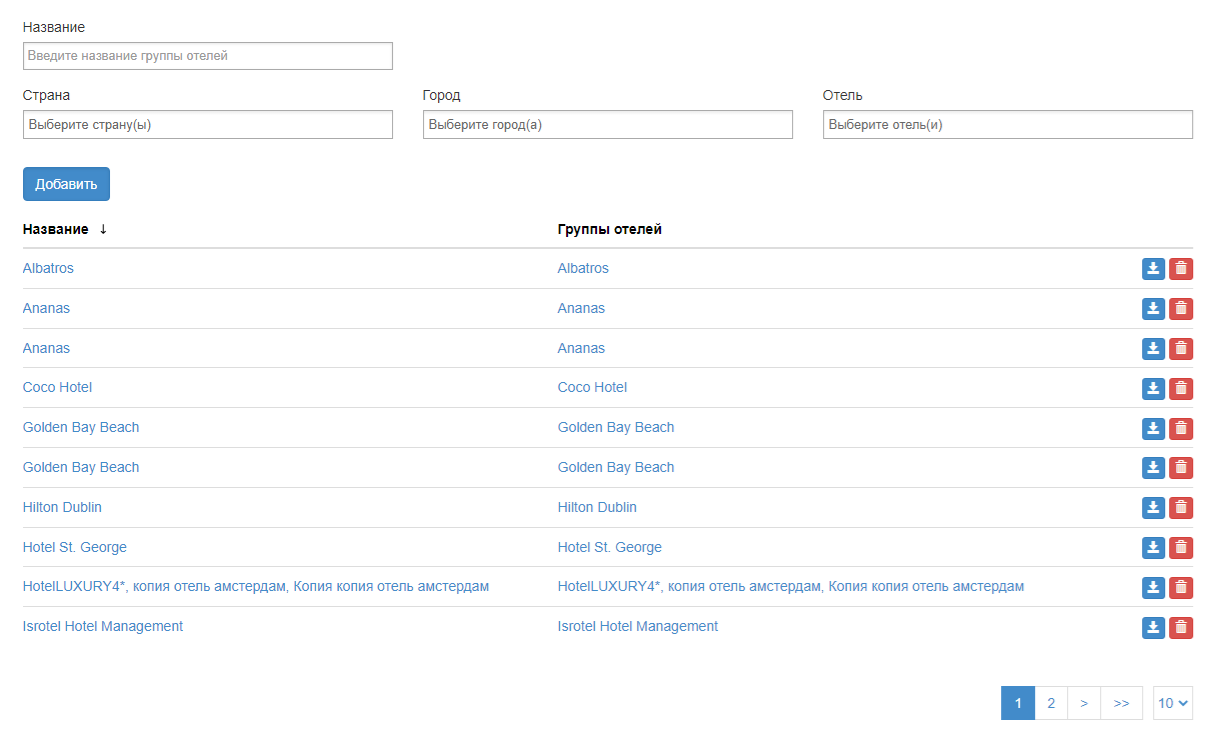
Task: Download the Isrotel Hotel Management entry
Action: coord(1153,627)
